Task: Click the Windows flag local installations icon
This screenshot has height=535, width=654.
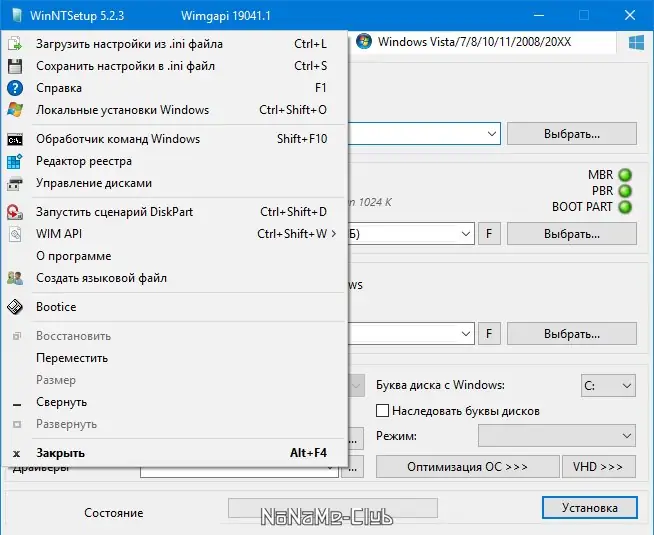Action: coord(15,110)
